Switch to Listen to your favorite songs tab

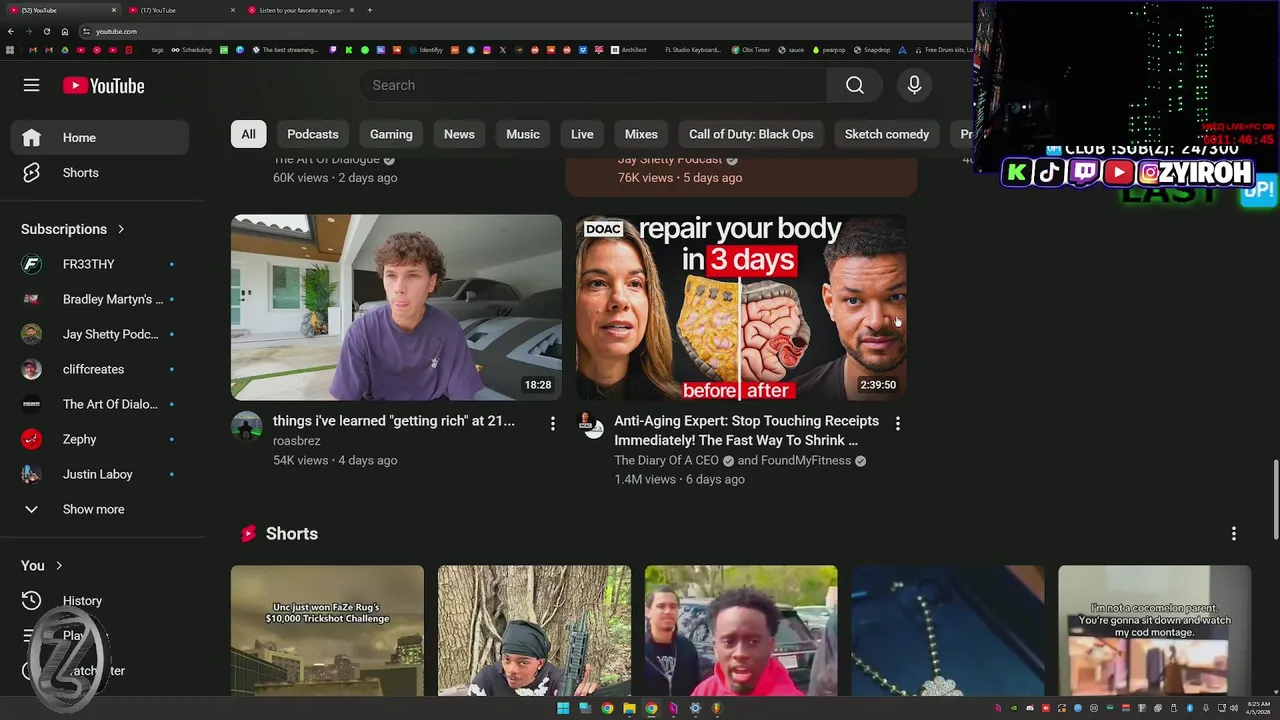[x=300, y=10]
